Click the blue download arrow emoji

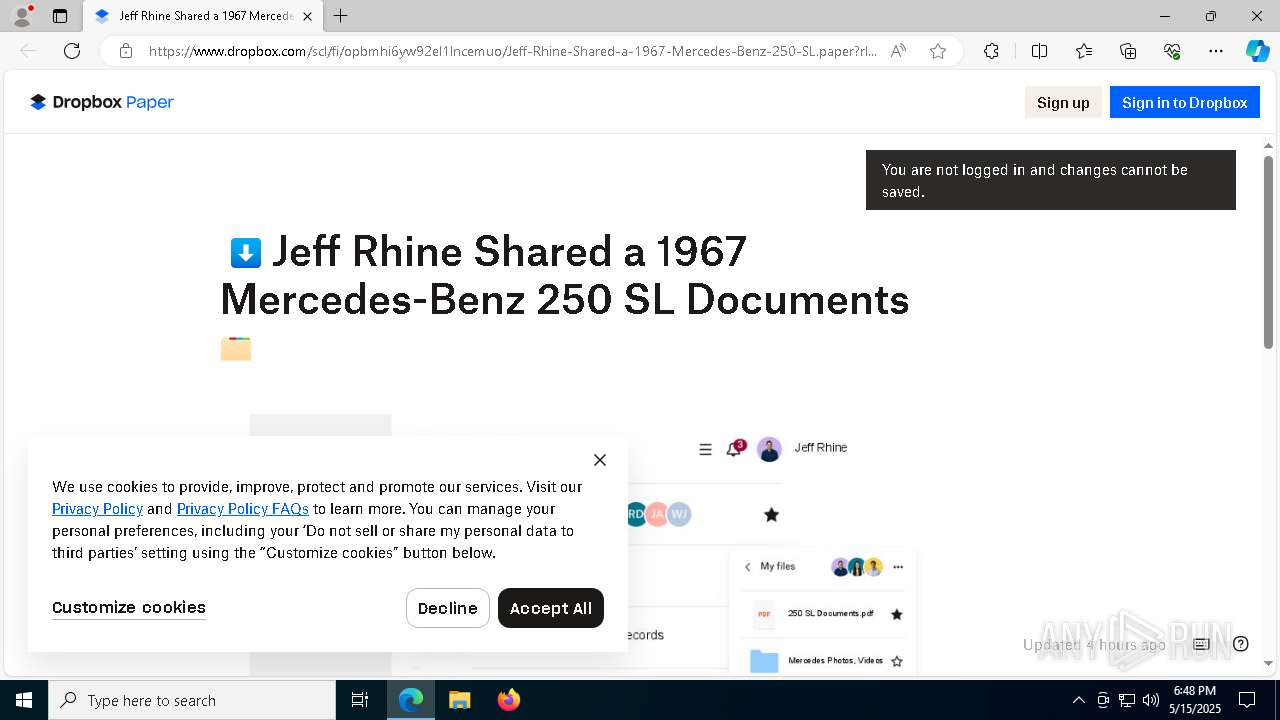246,253
